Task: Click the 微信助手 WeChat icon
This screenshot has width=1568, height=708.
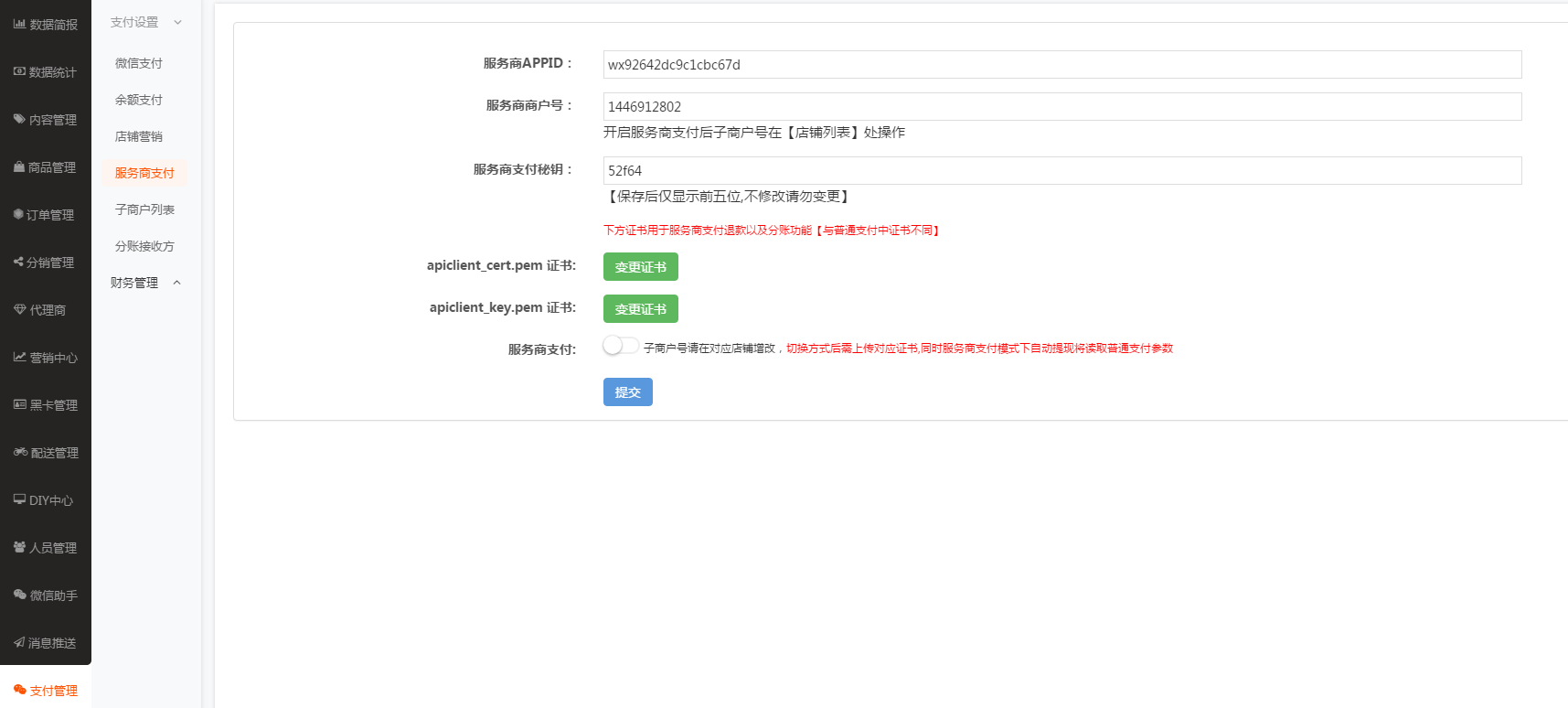Action: pyautogui.click(x=20, y=595)
